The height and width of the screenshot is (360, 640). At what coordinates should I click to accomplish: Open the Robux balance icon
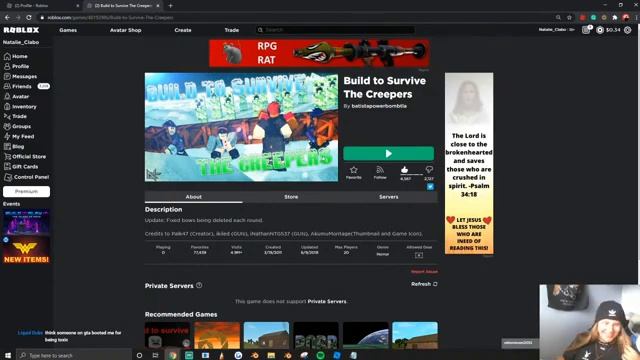[x=600, y=30]
